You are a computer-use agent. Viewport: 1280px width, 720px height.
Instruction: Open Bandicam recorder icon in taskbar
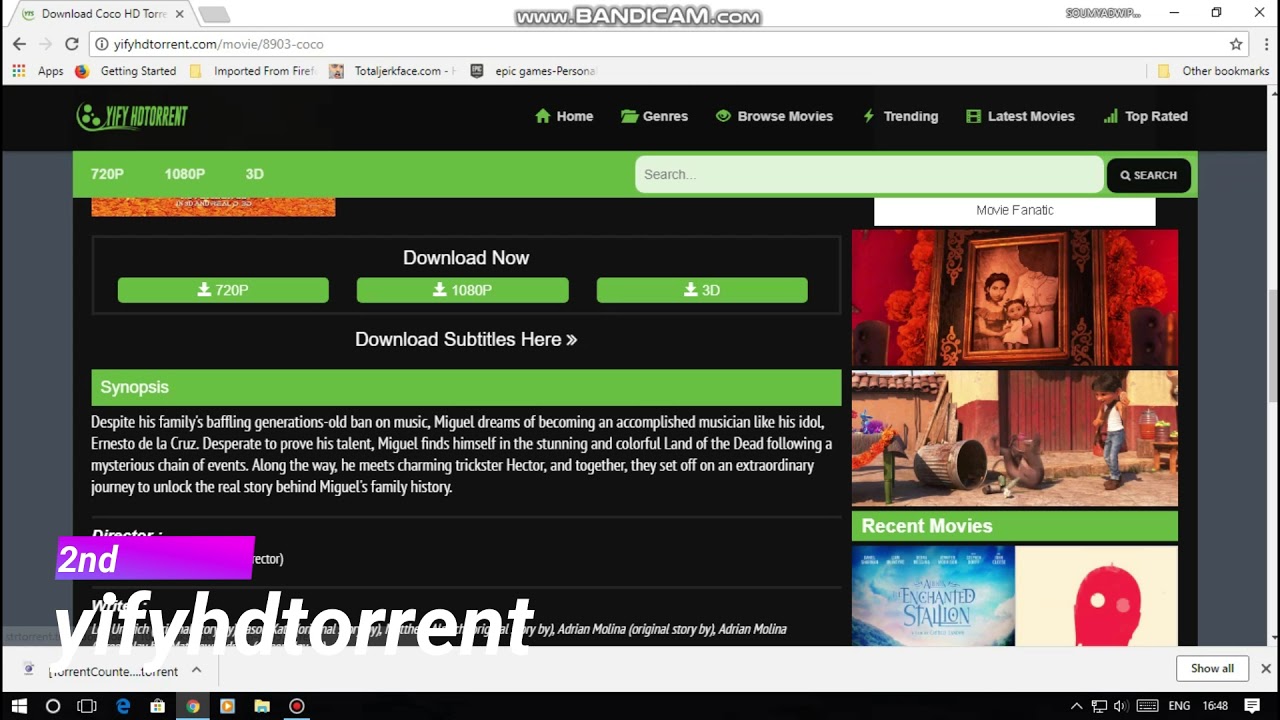(297, 706)
